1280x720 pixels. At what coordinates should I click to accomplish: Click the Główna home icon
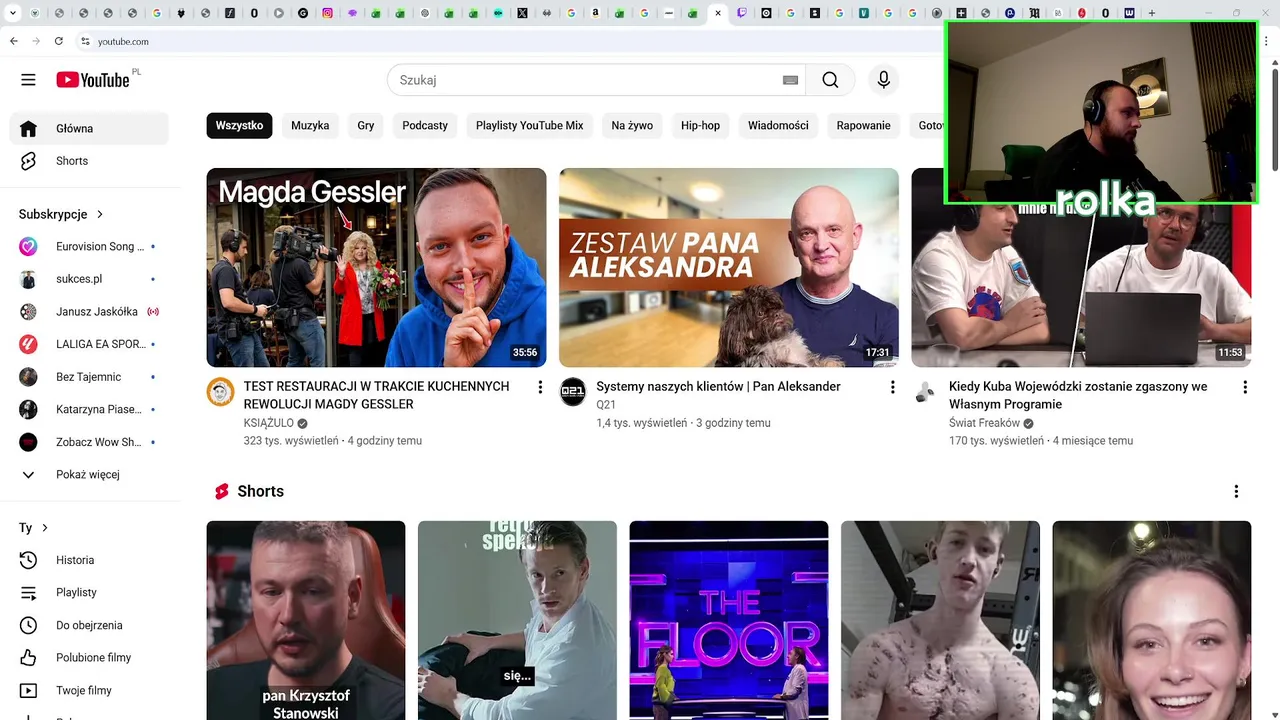point(28,128)
